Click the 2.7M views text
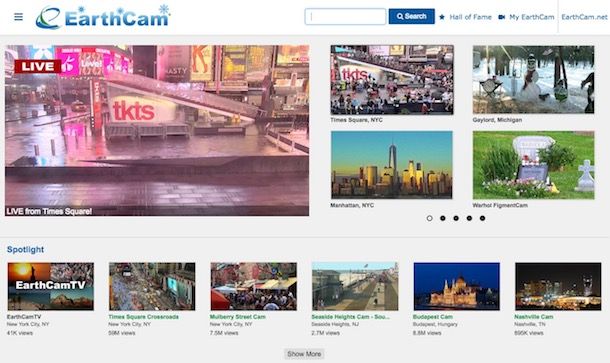The height and width of the screenshot is (363, 610). [326, 333]
